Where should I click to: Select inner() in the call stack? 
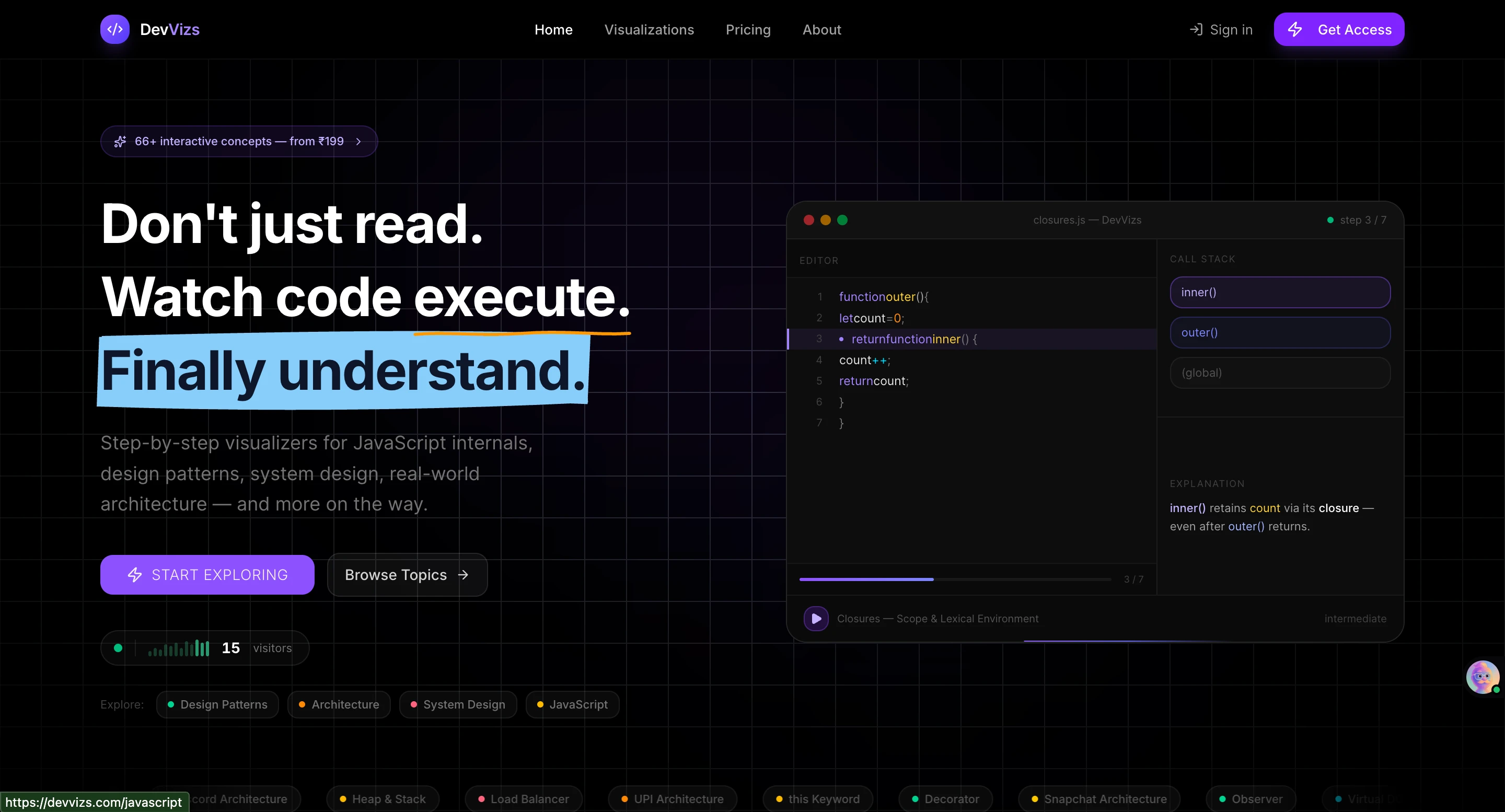tap(1279, 292)
